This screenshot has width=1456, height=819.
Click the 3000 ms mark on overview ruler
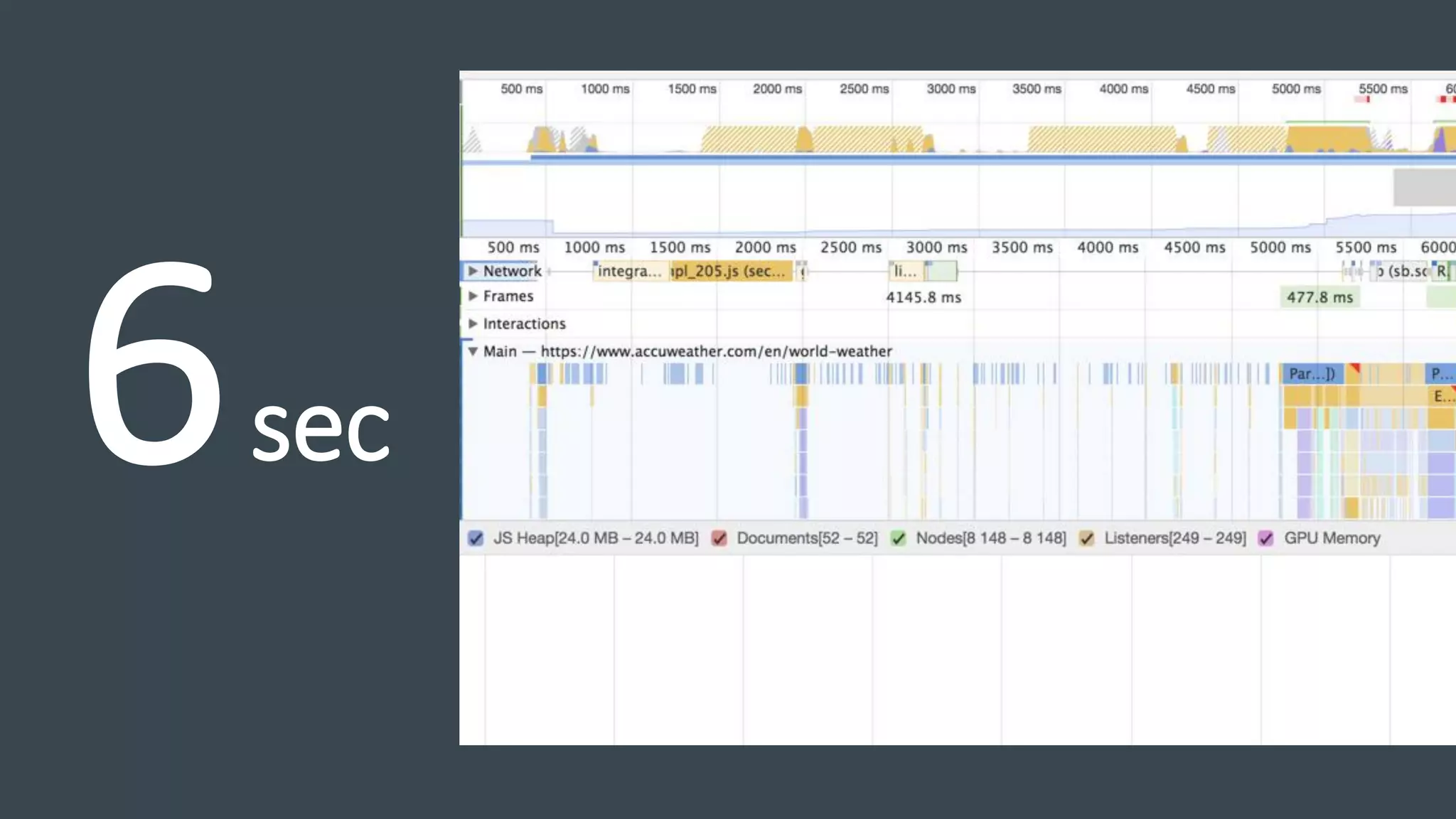(x=951, y=89)
